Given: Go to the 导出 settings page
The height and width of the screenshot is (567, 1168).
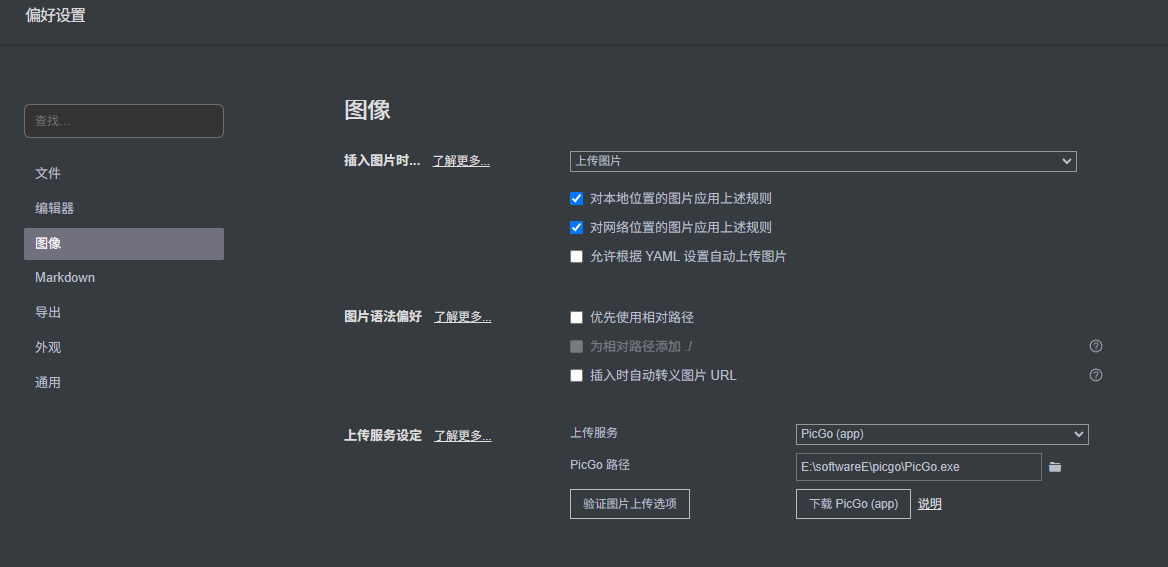Looking at the screenshot, I should tap(48, 312).
